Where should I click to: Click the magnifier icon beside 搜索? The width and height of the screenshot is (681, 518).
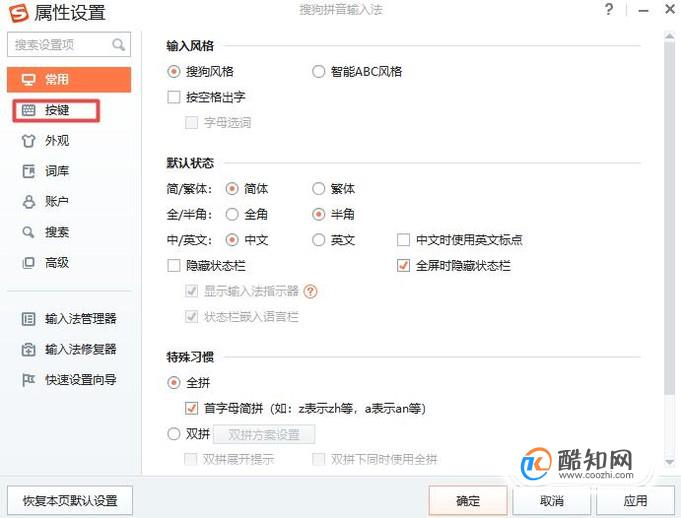tap(28, 232)
